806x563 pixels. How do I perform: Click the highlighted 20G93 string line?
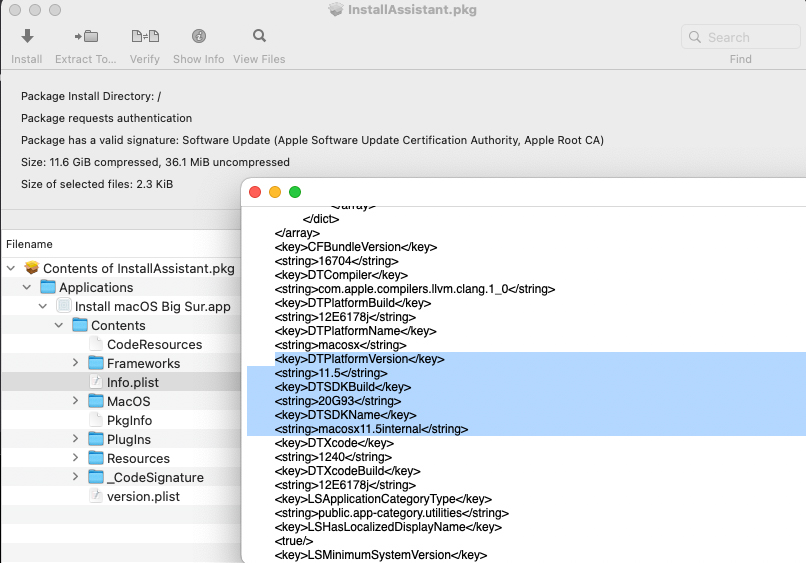coord(338,401)
